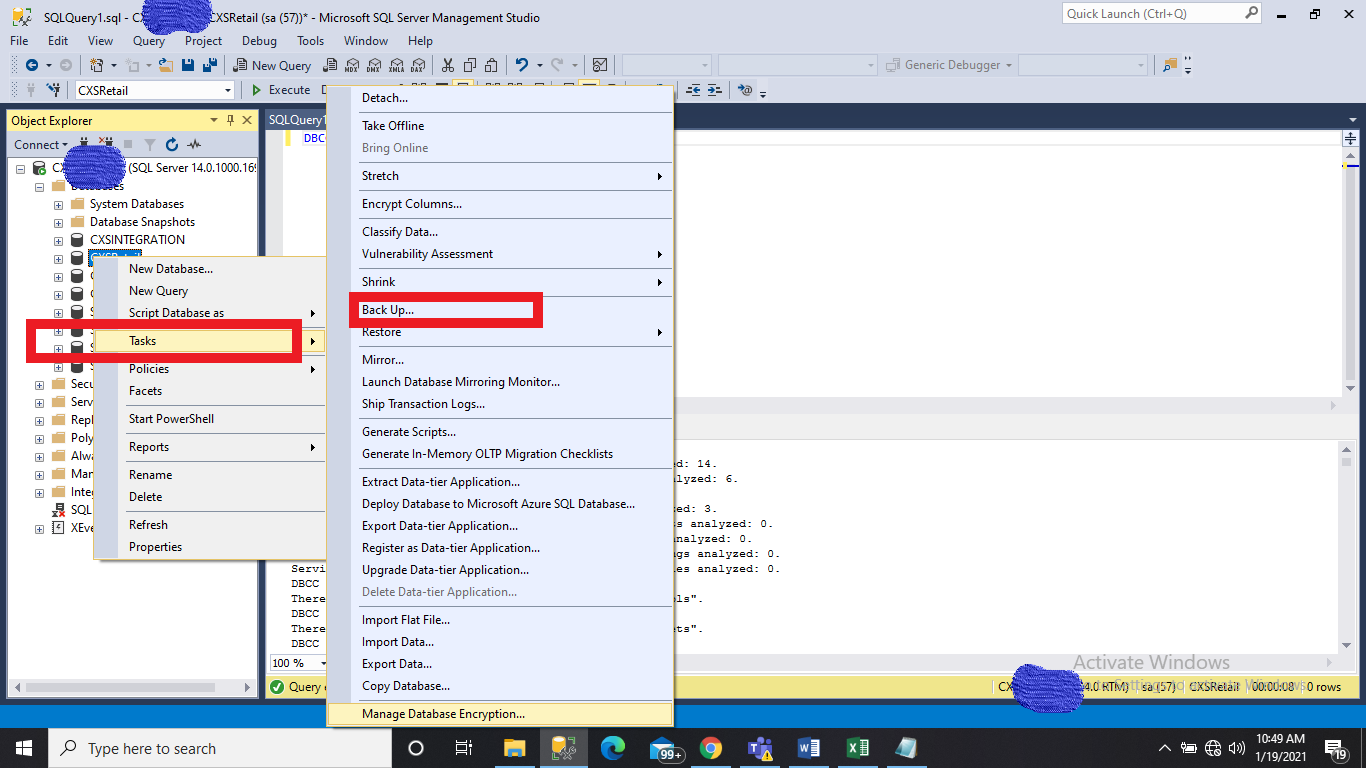This screenshot has height=768, width=1366.
Task: Click the MDX query icon
Action: (x=351, y=65)
